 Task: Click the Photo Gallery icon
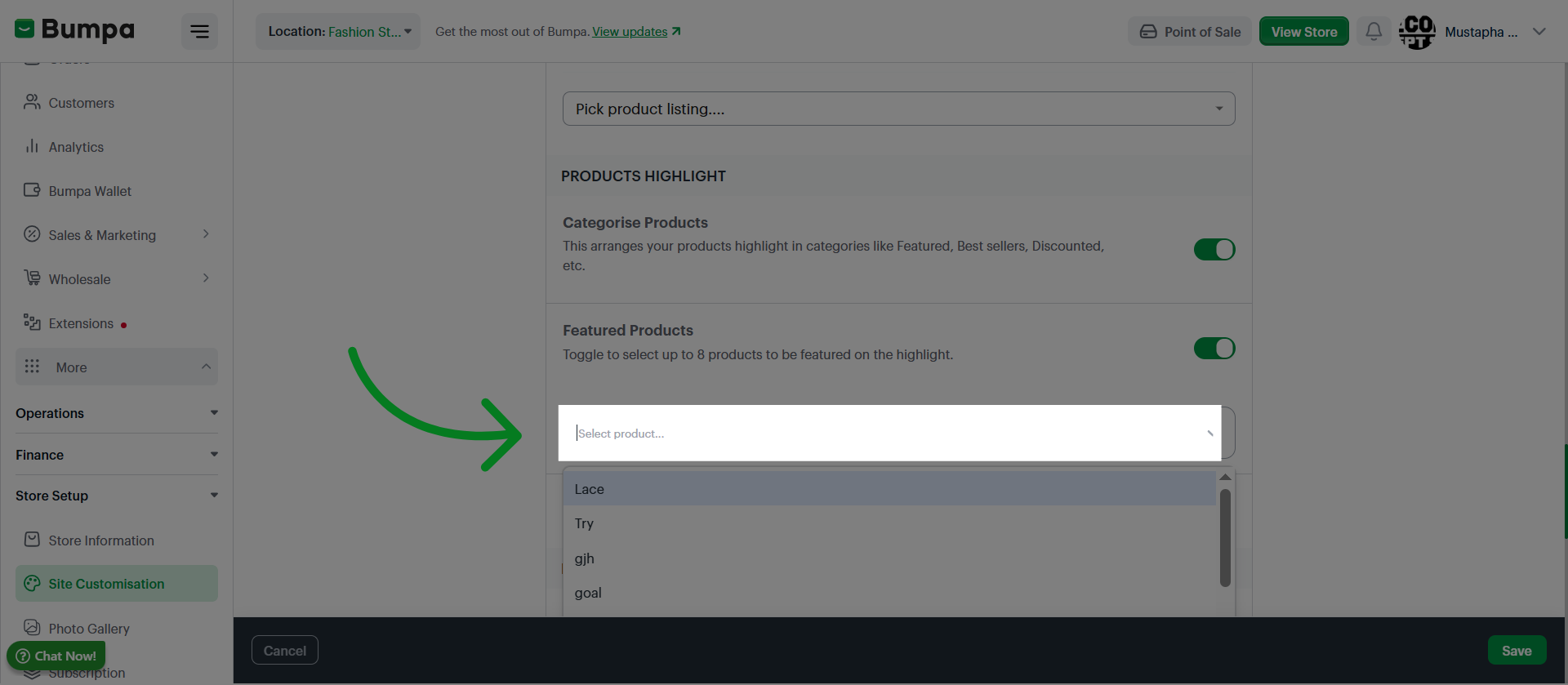[32, 627]
